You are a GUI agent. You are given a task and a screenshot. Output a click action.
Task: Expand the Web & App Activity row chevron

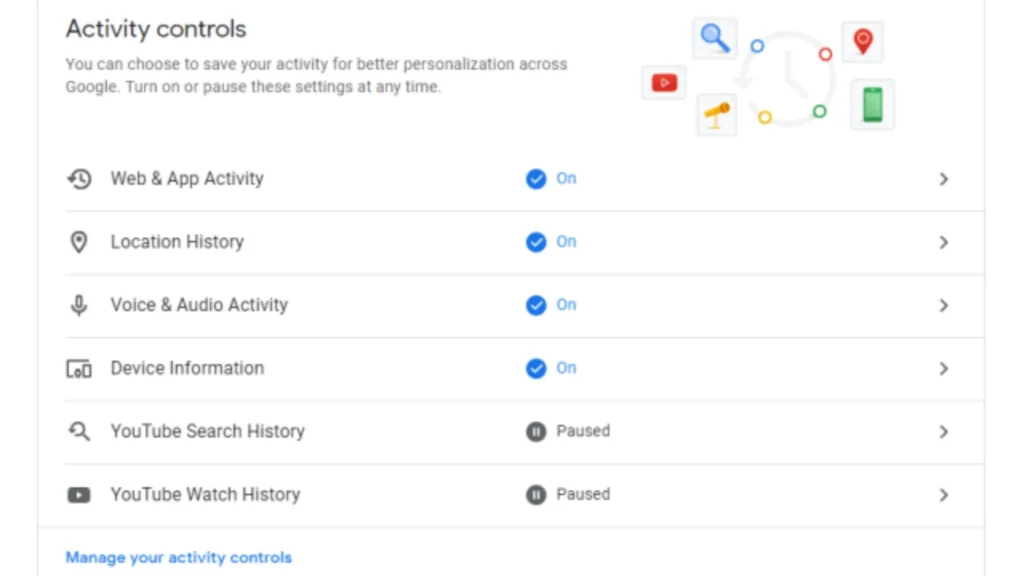point(943,179)
